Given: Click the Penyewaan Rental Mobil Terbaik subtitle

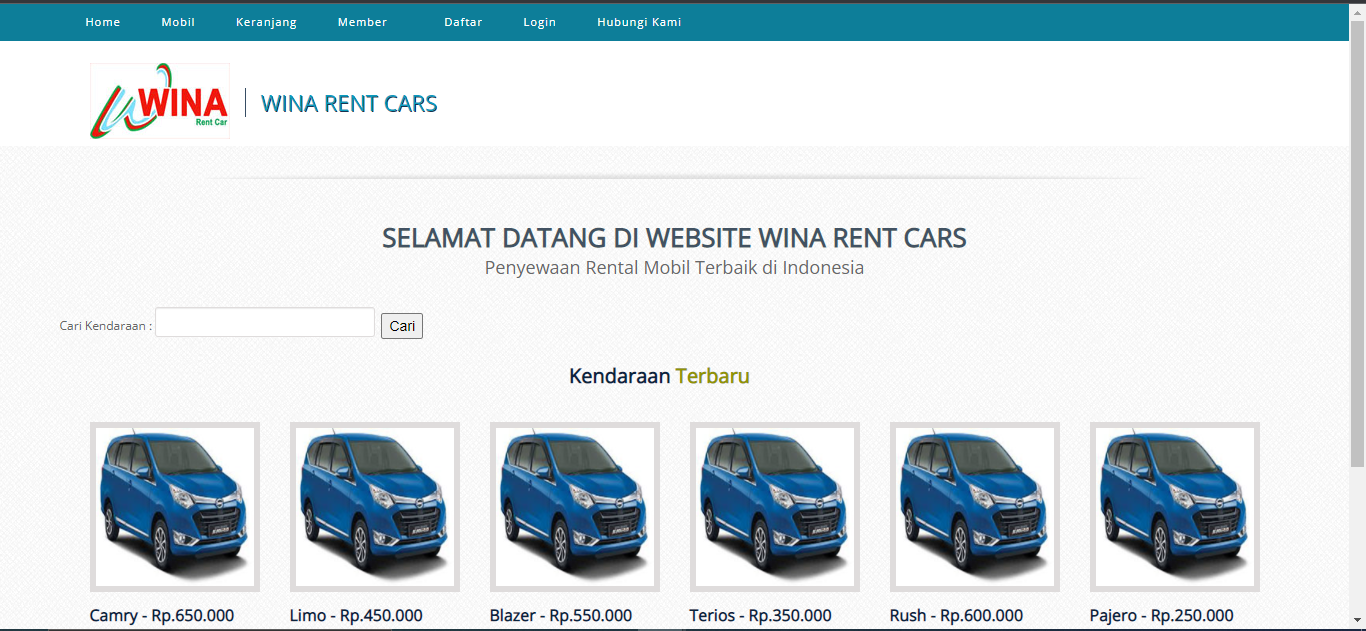Looking at the screenshot, I should (674, 268).
